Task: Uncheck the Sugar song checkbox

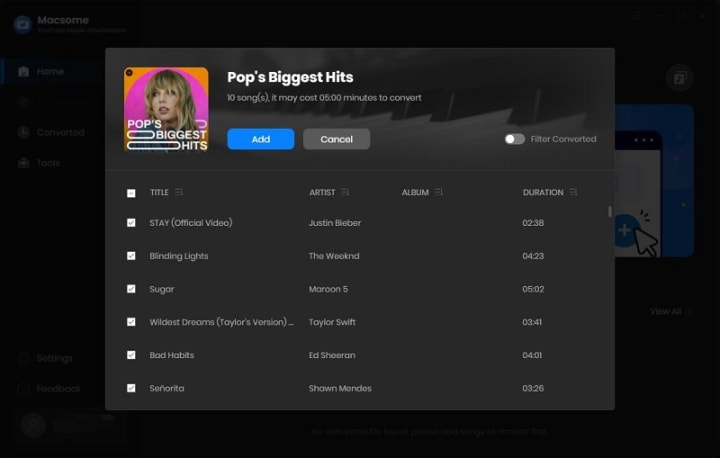Action: click(131, 289)
